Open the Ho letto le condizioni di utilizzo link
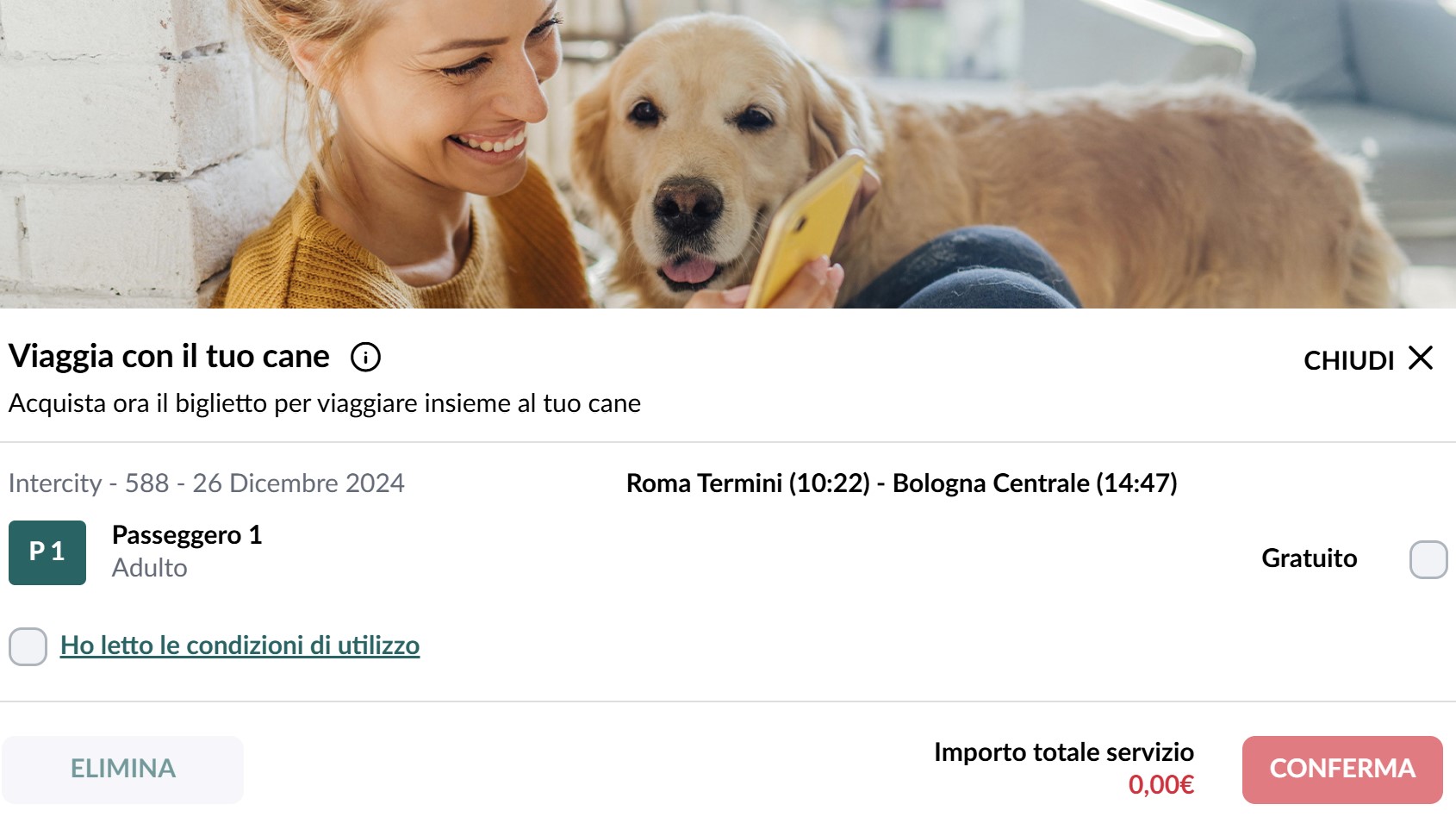The height and width of the screenshot is (823, 1456). coord(240,645)
